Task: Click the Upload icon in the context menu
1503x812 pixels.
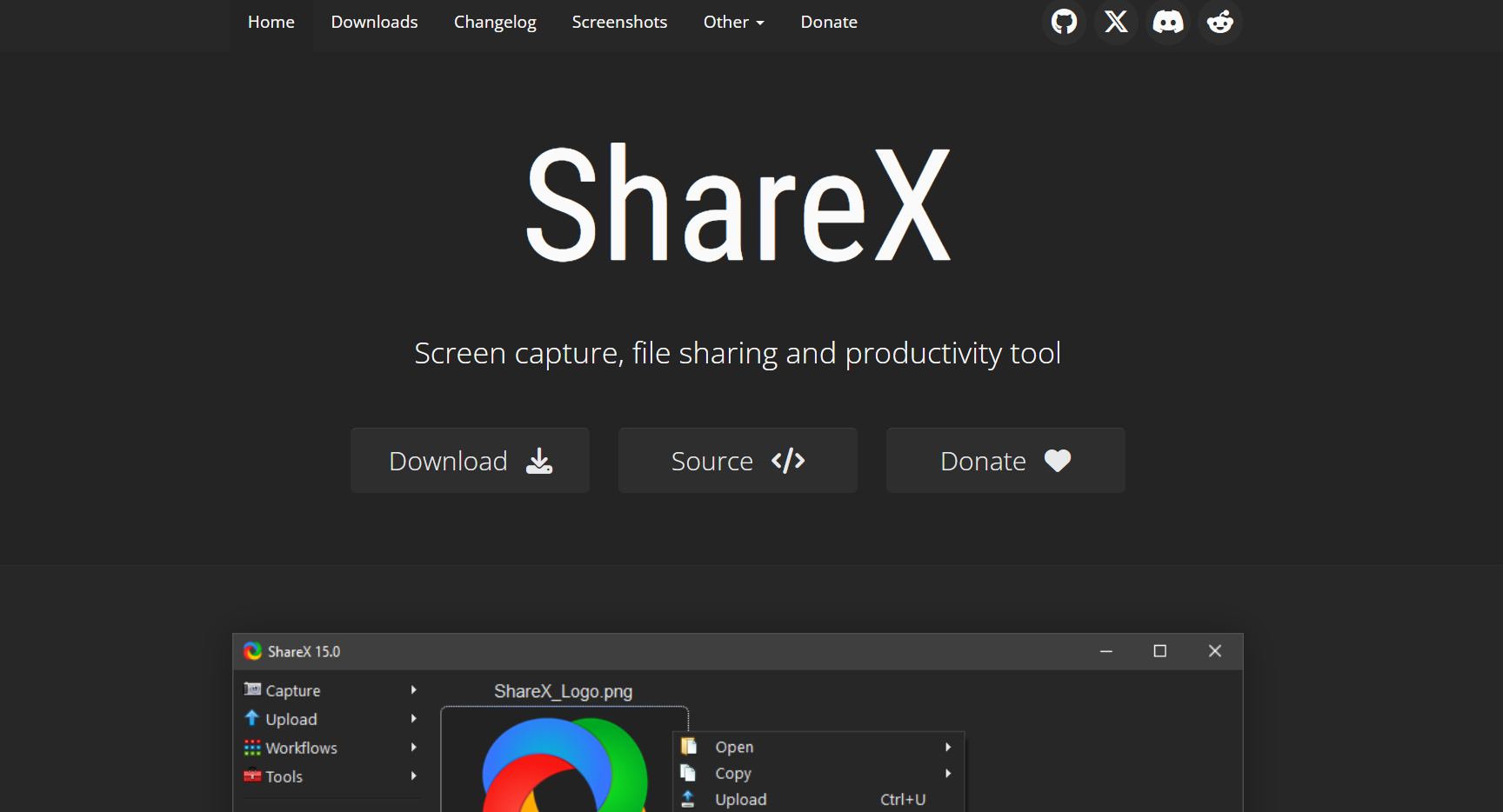Action: pyautogui.click(x=690, y=799)
